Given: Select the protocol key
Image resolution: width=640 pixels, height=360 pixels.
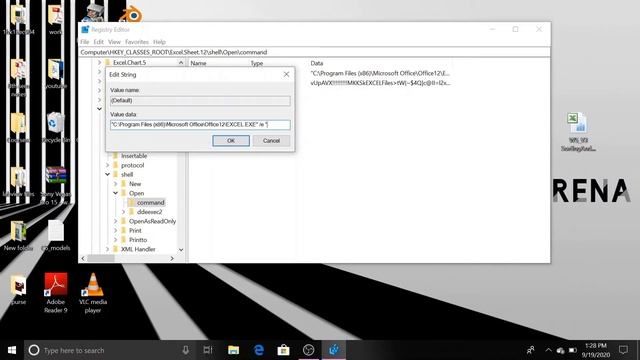Looking at the screenshot, I should 132,165.
